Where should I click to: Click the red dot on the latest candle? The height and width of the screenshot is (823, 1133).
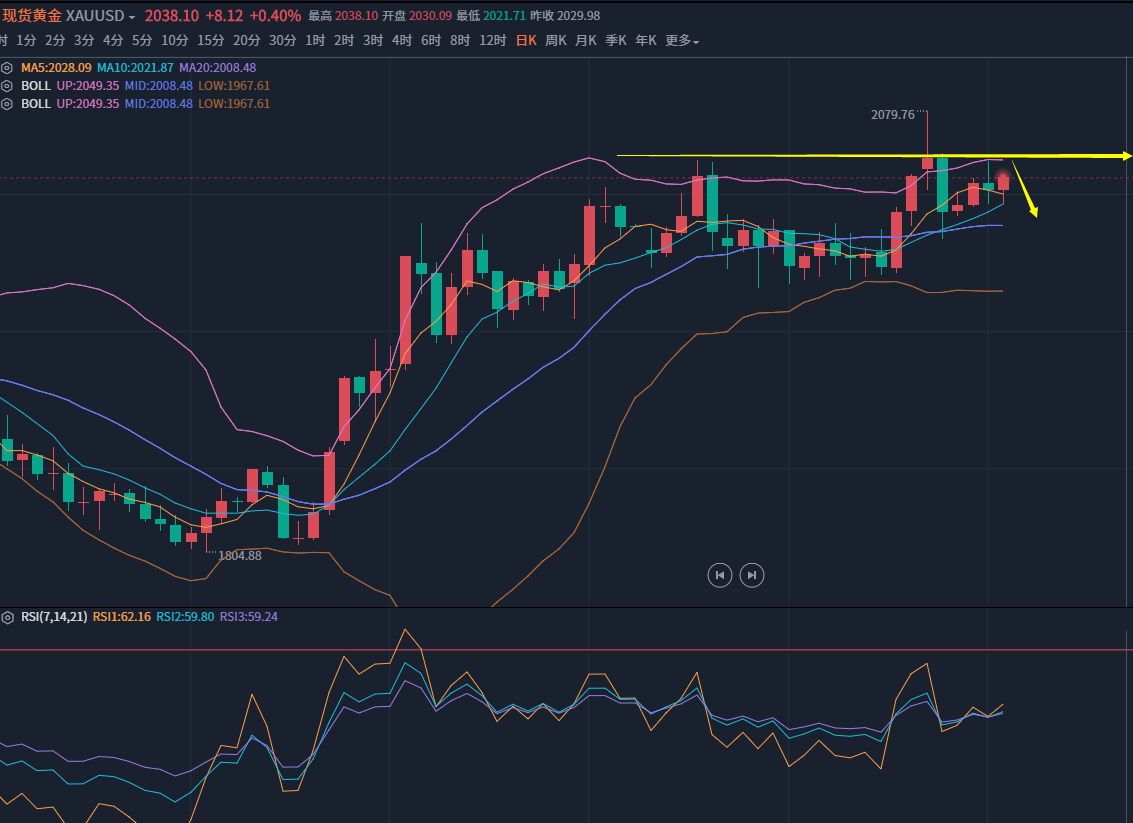pyautogui.click(x=1003, y=175)
